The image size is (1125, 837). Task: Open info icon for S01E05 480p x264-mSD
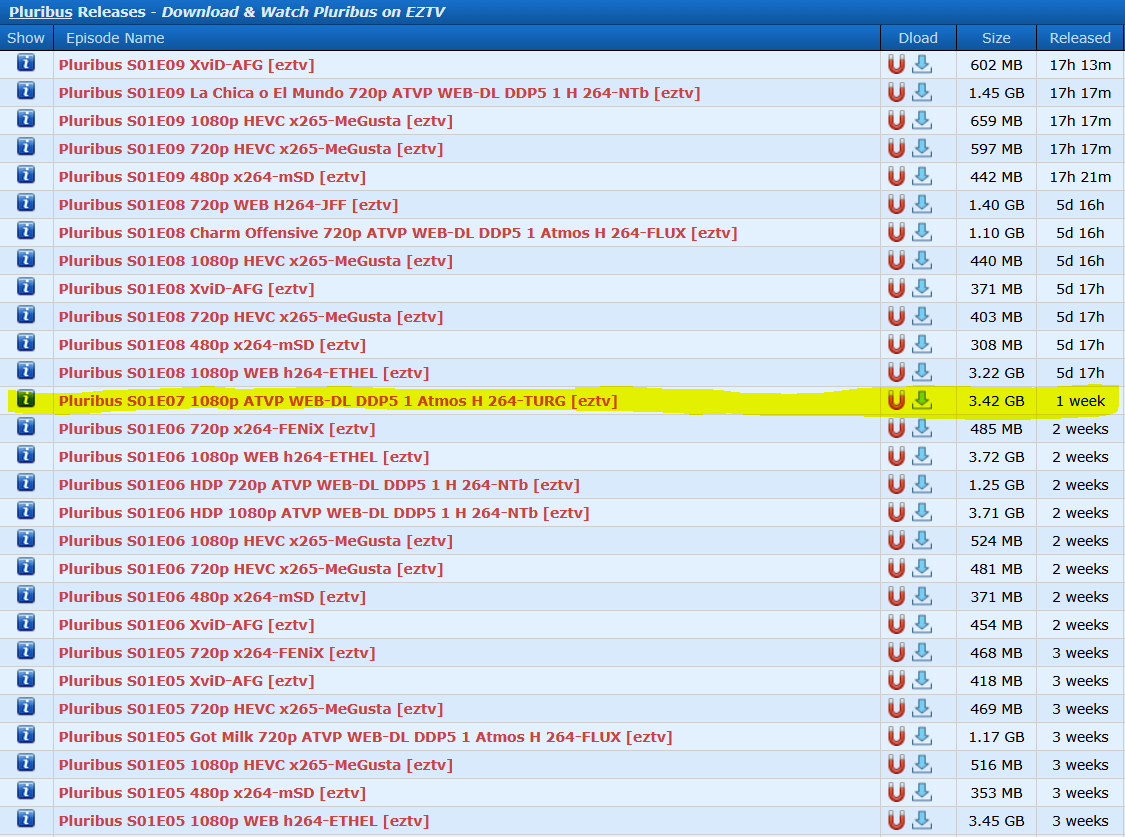point(26,790)
